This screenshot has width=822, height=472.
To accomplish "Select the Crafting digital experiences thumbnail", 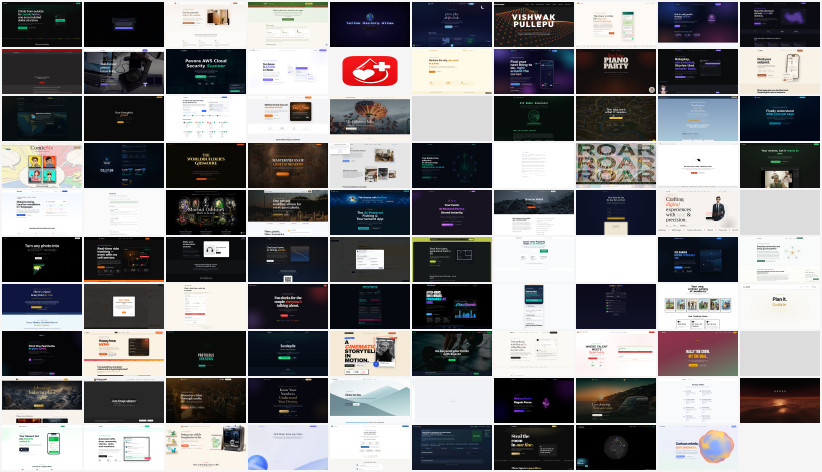I will [x=698, y=212].
